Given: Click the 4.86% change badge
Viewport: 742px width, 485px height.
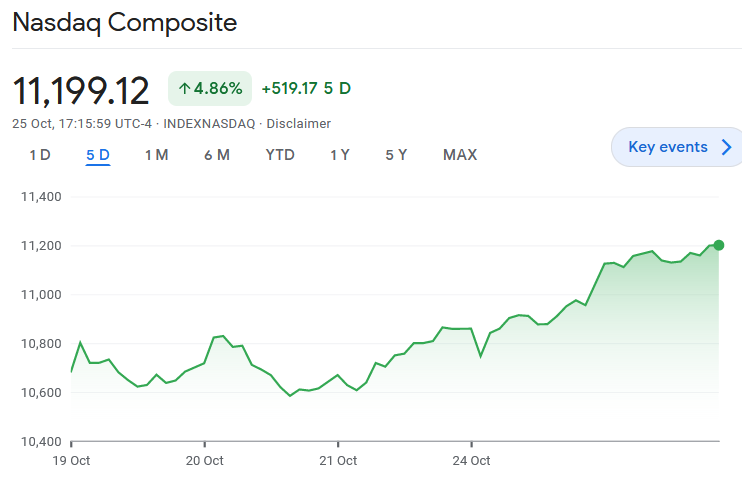Looking at the screenshot, I should pos(209,89).
